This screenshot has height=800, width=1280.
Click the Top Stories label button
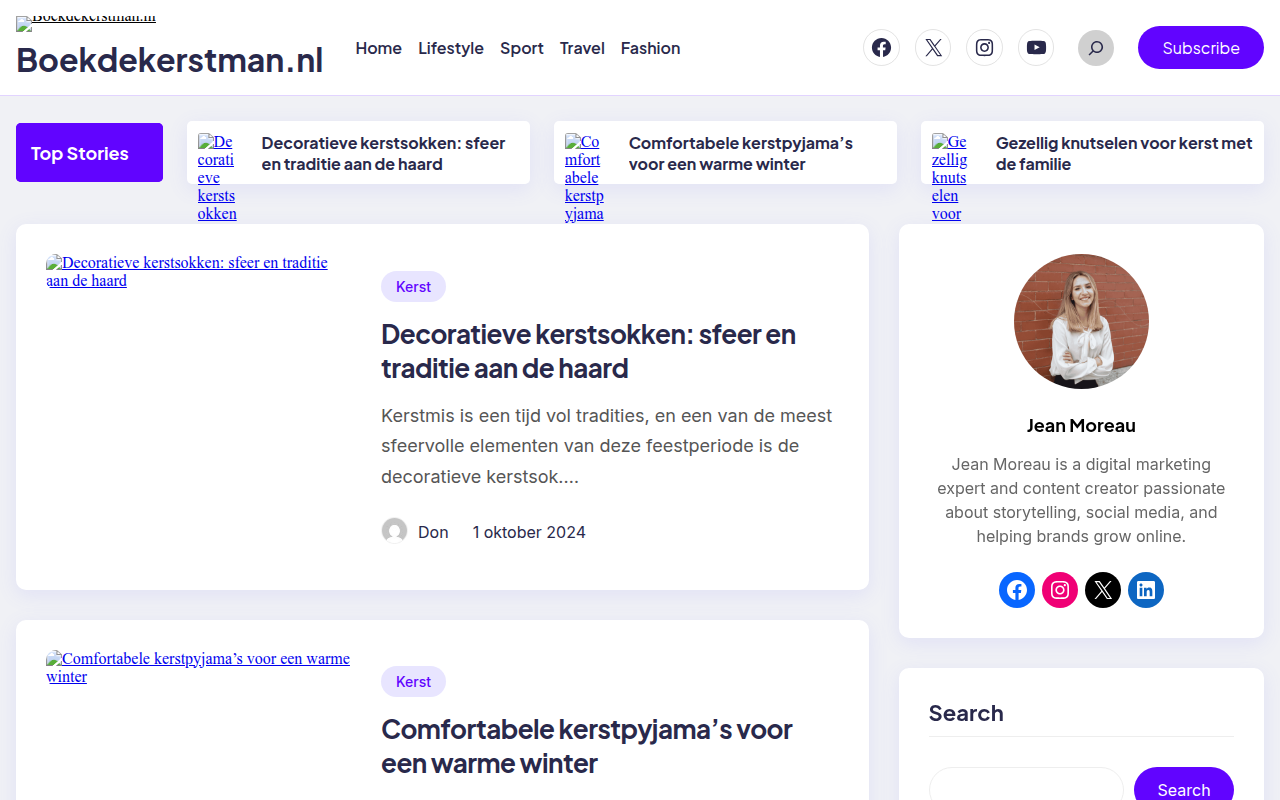pos(89,153)
